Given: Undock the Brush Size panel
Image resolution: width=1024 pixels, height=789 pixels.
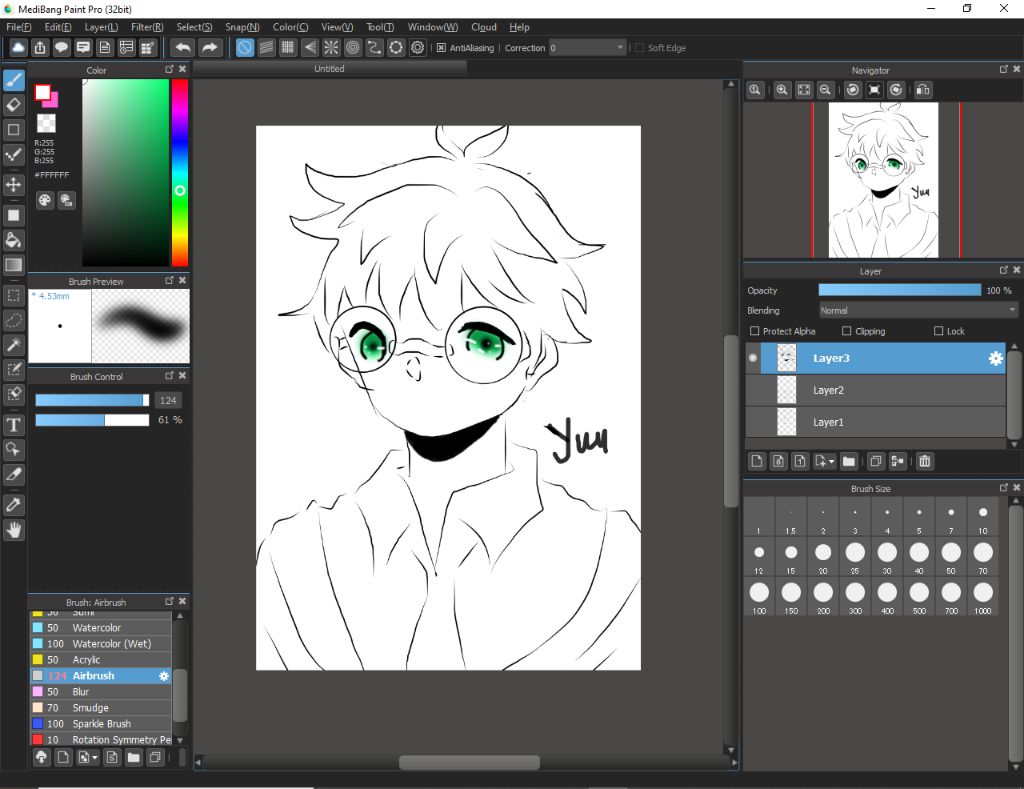Looking at the screenshot, I should pyautogui.click(x=1004, y=487).
